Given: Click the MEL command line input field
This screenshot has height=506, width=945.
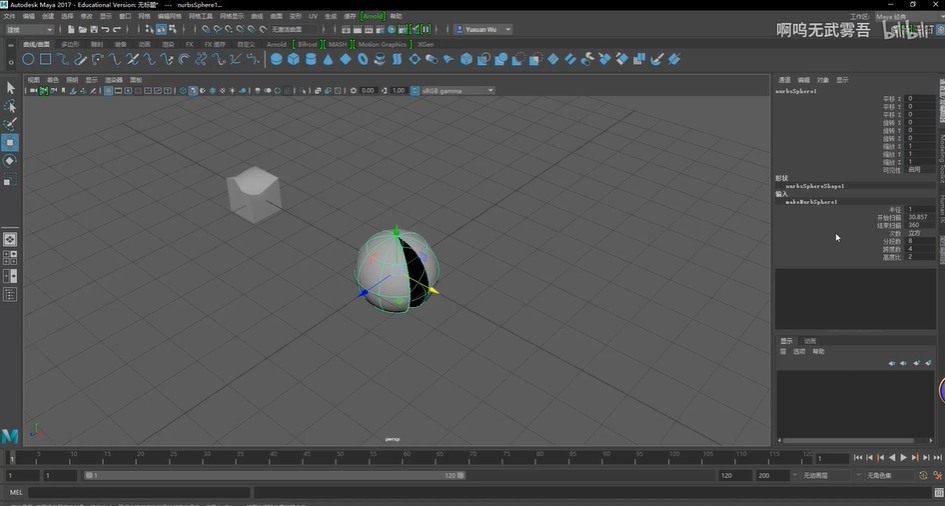Looking at the screenshot, I should pyautogui.click(x=140, y=492).
